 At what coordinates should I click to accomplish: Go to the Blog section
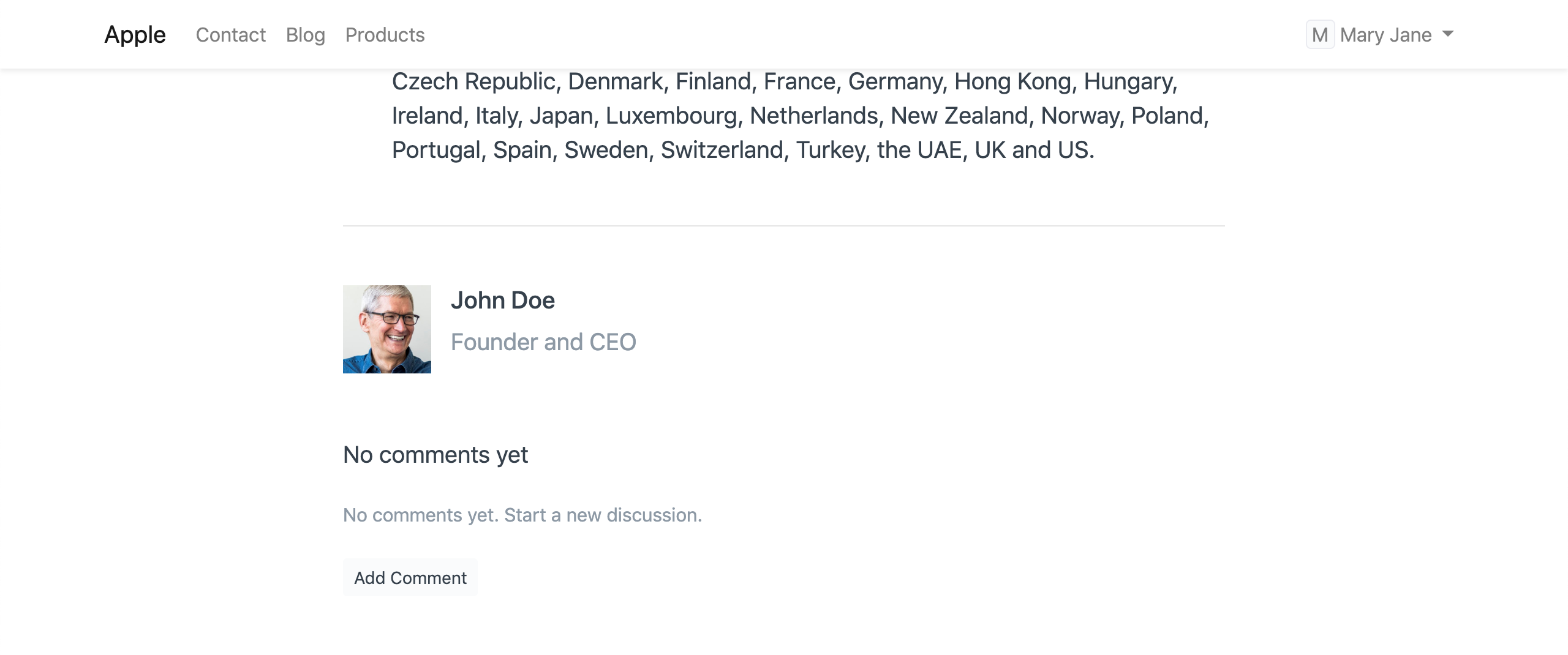pyautogui.click(x=305, y=35)
